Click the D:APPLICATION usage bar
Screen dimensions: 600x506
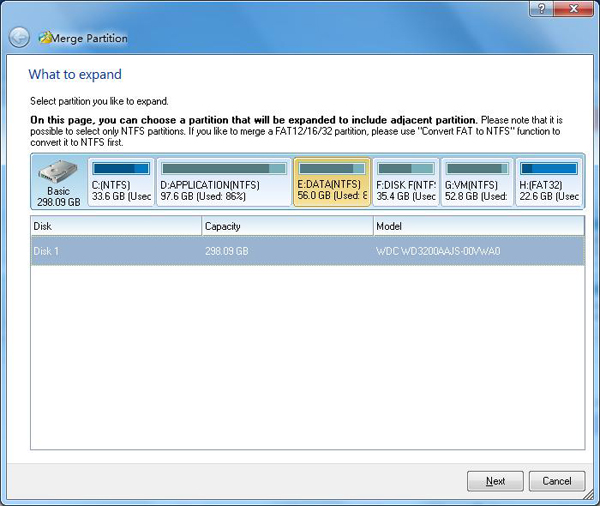[x=224, y=169]
